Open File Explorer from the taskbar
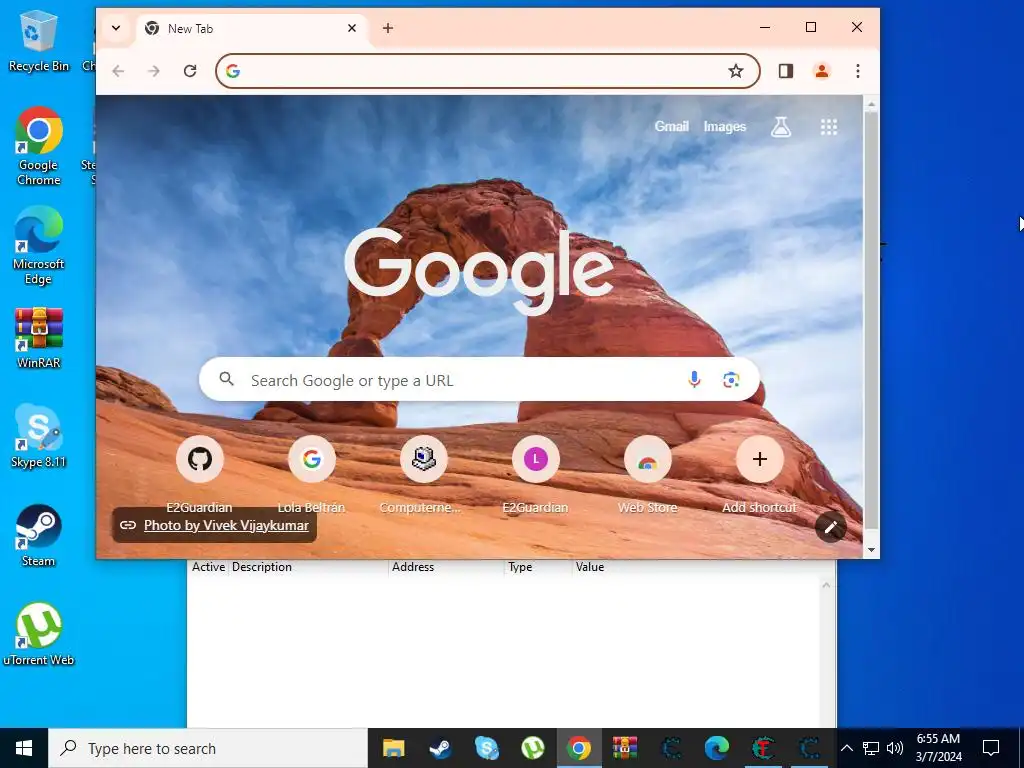This screenshot has width=1024, height=768. (x=393, y=748)
